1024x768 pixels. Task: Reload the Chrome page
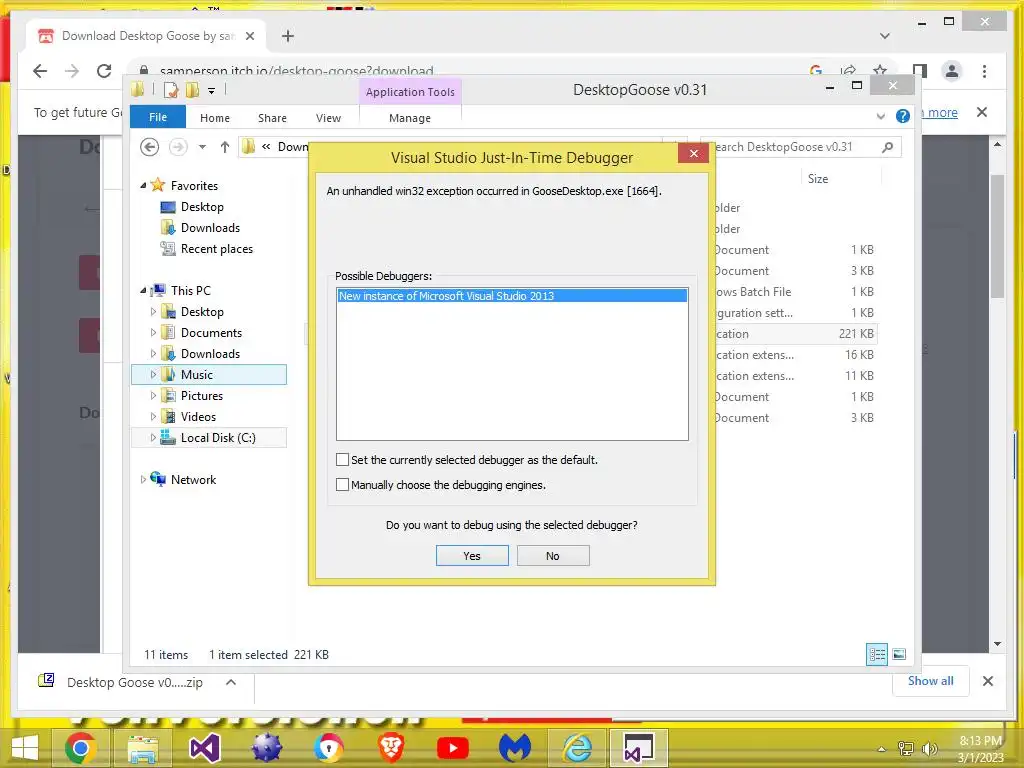click(x=104, y=71)
